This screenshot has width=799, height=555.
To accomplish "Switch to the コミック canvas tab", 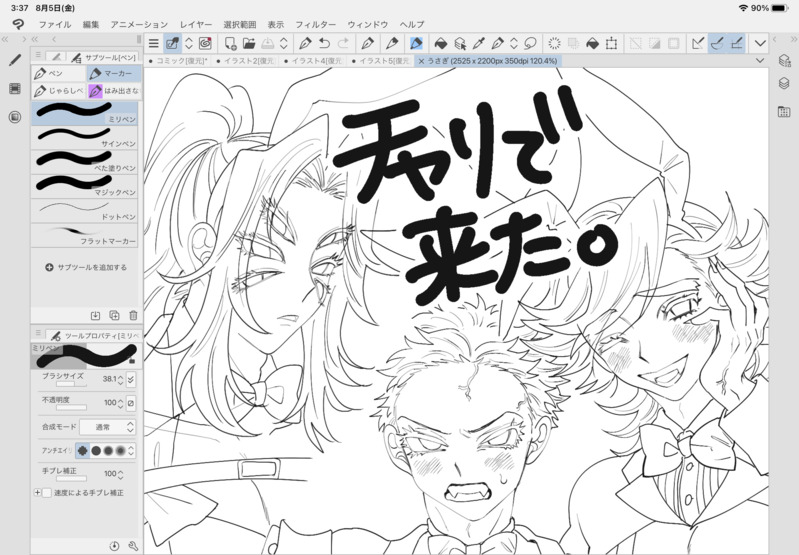I will pyautogui.click(x=178, y=61).
